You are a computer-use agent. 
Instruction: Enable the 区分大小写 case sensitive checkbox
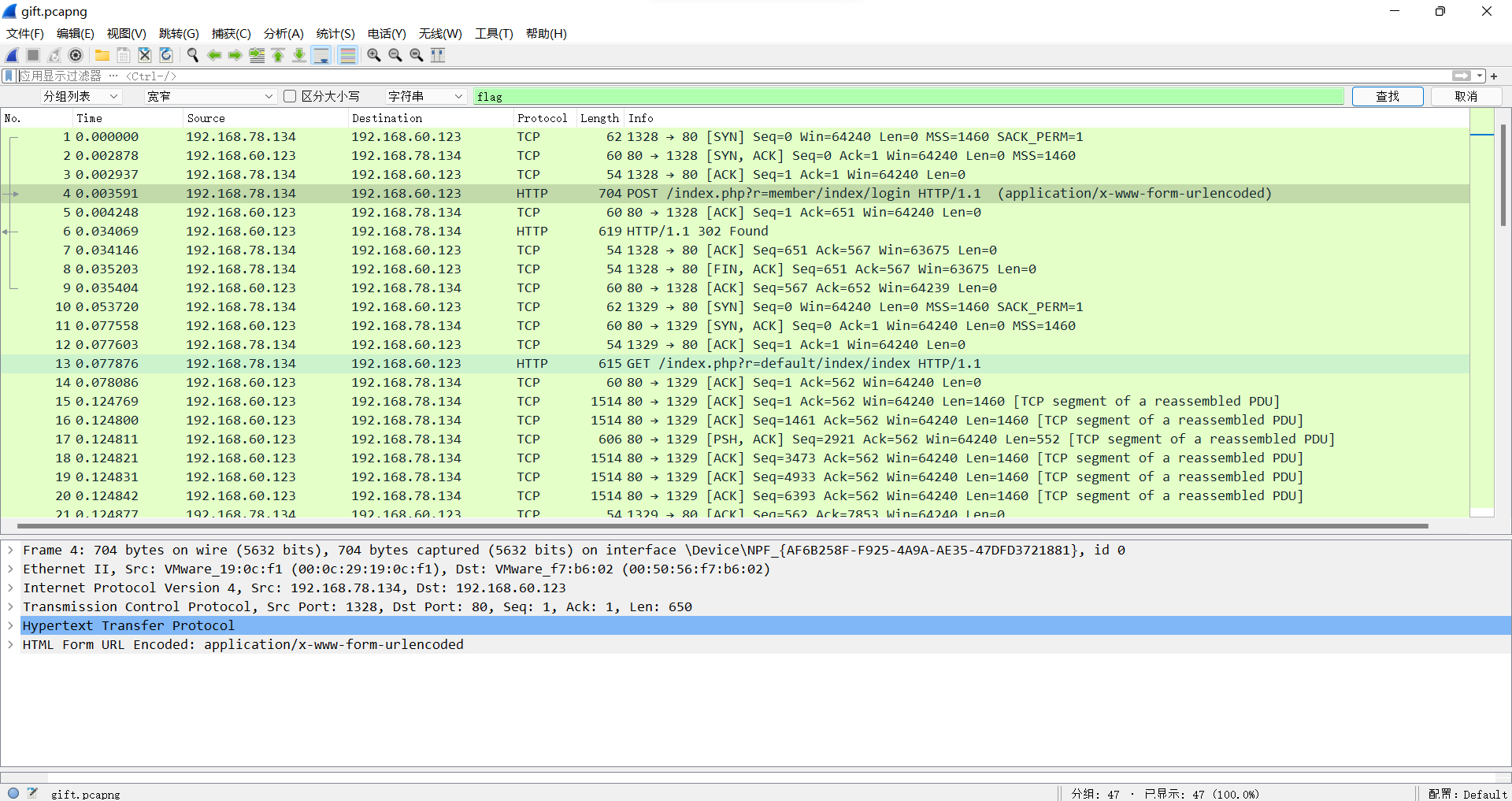coord(290,96)
